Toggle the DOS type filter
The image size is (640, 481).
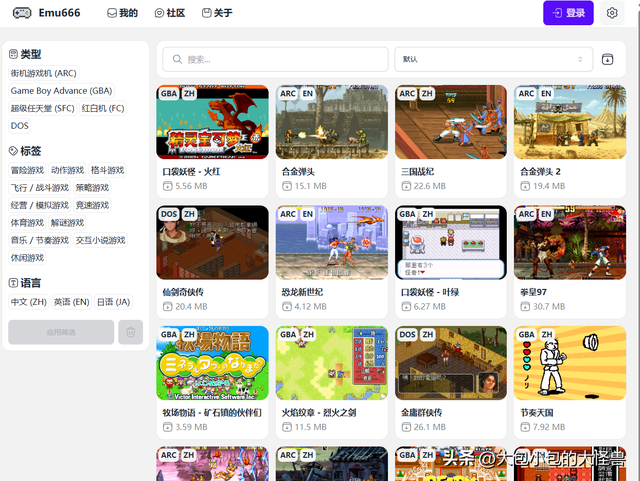tap(20, 126)
